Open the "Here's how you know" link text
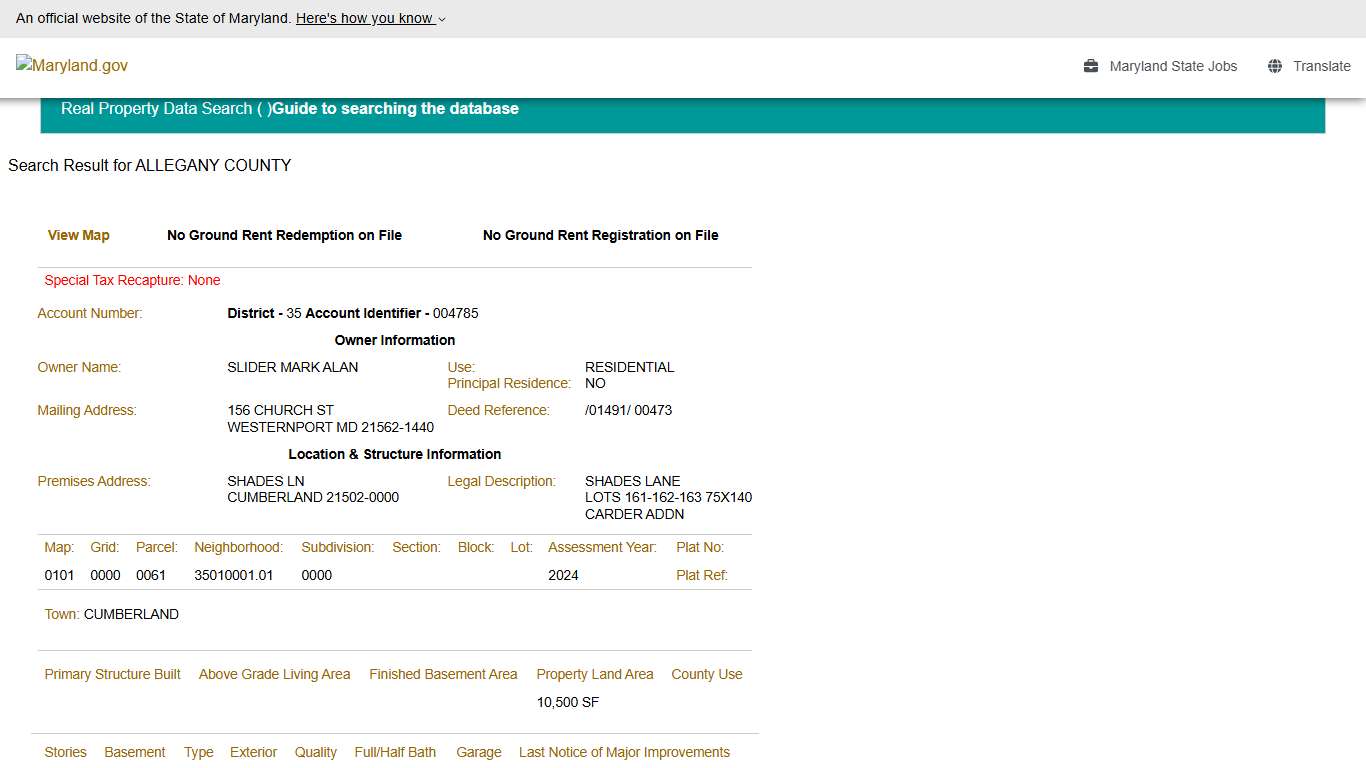 point(364,18)
